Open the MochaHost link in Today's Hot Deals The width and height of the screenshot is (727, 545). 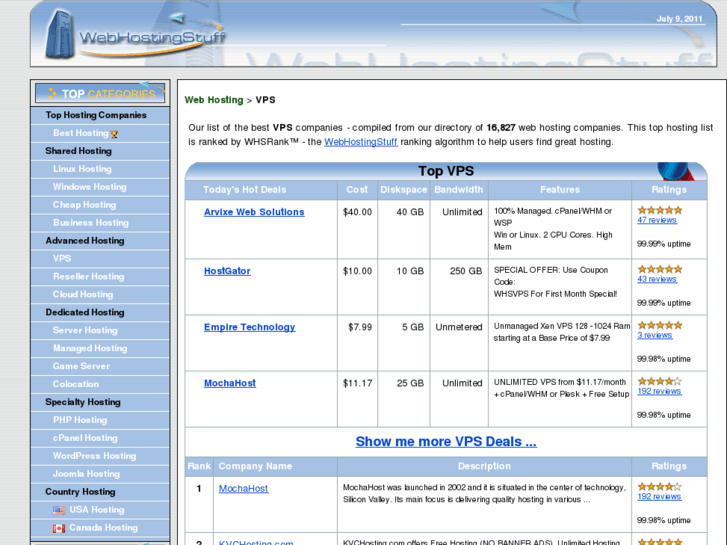click(x=230, y=383)
